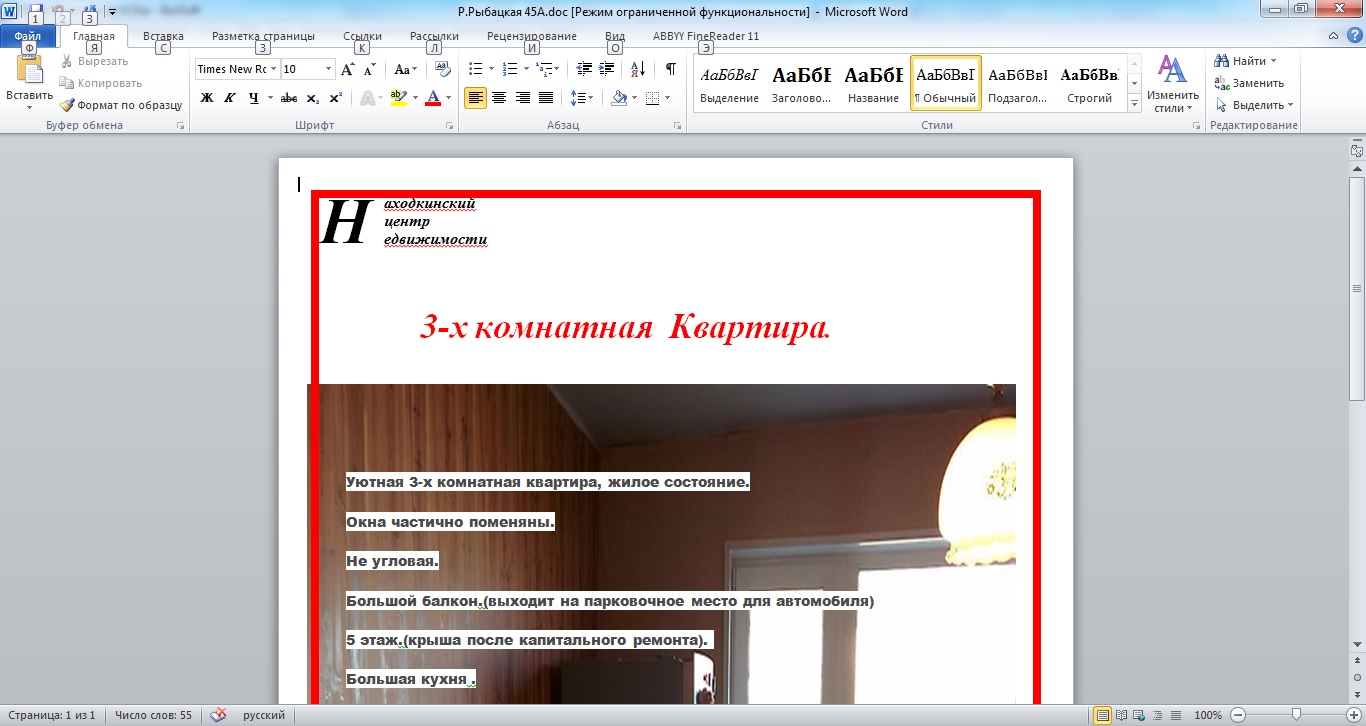Switch to web document view in status bar
Viewport: 1366px width, 726px height.
click(x=1138, y=715)
